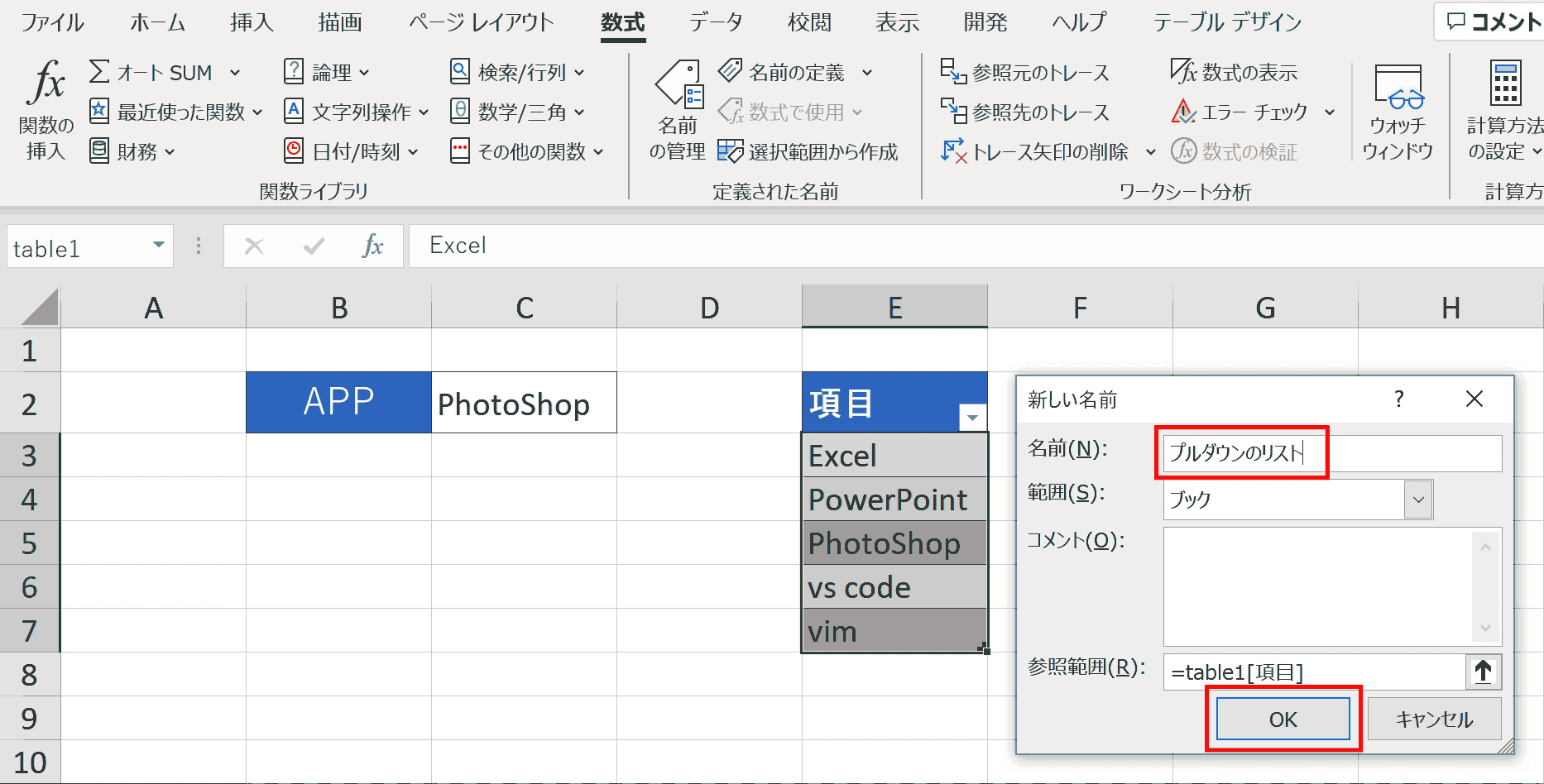
Task: Toggle 数式の表示 (Show Formulas)
Action: pyautogui.click(x=1234, y=72)
